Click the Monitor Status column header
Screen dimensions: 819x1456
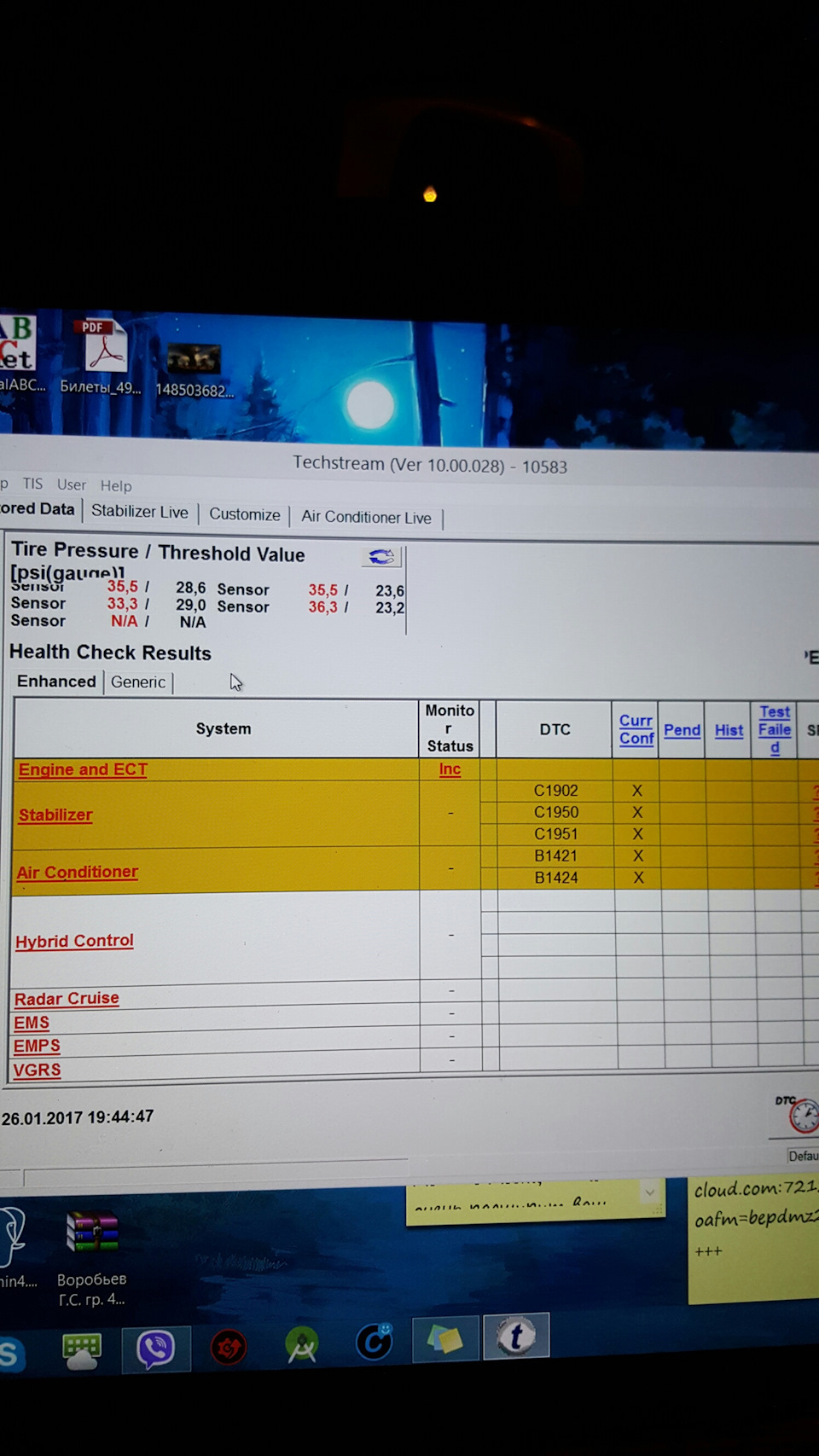tap(450, 728)
